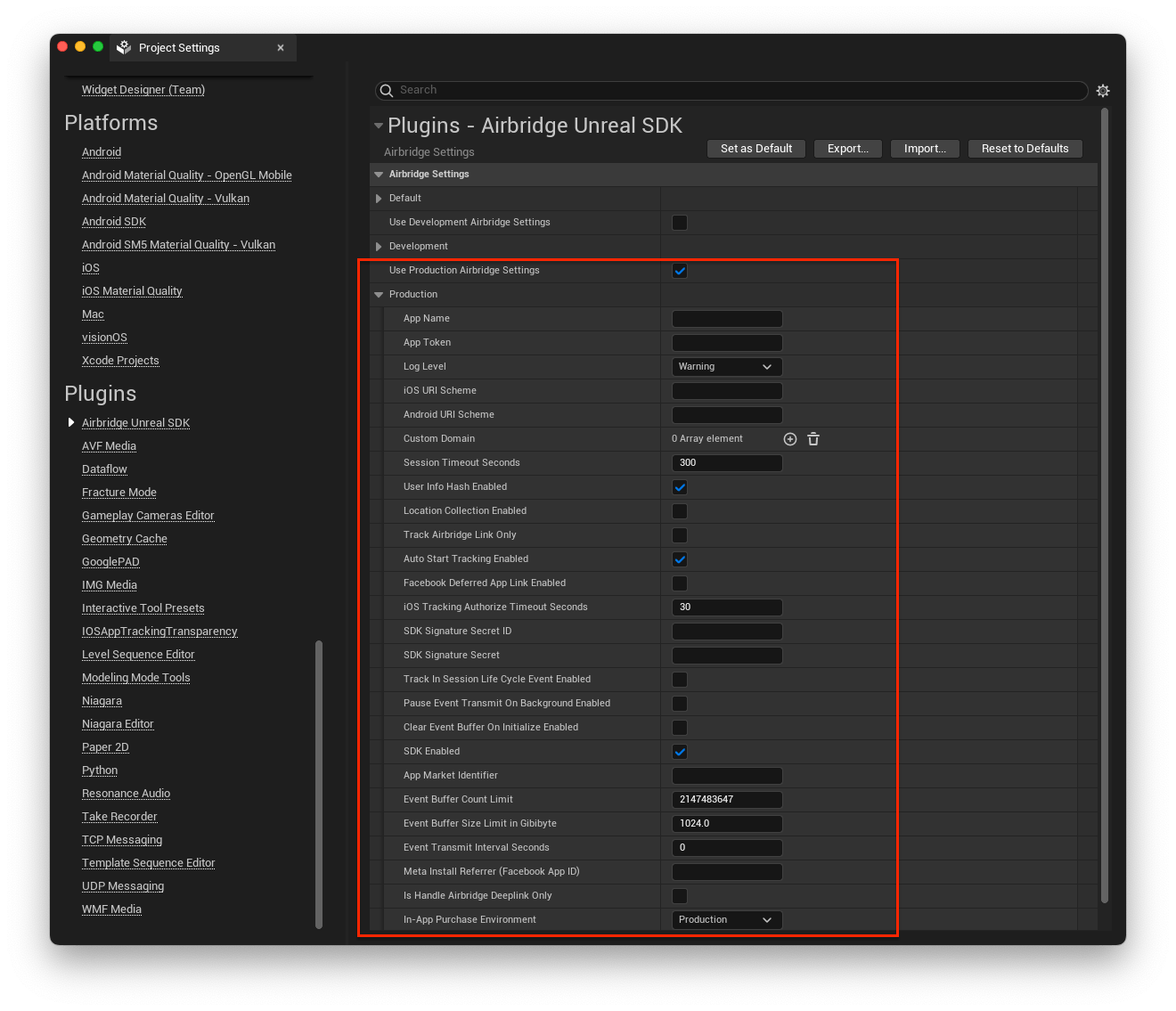Click the App Name input field

point(727,319)
